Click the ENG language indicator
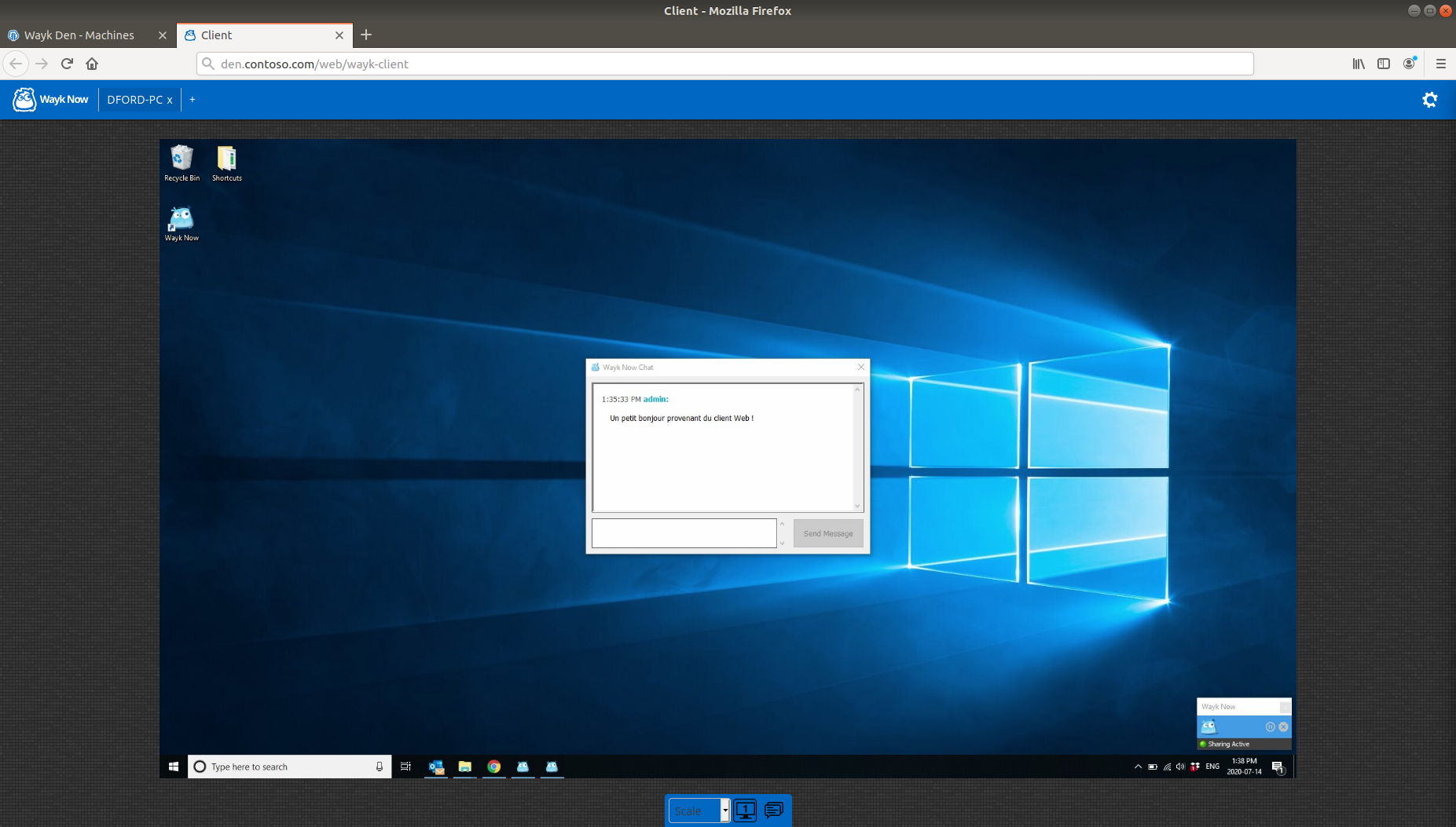The image size is (1456, 827). pos(1212,767)
